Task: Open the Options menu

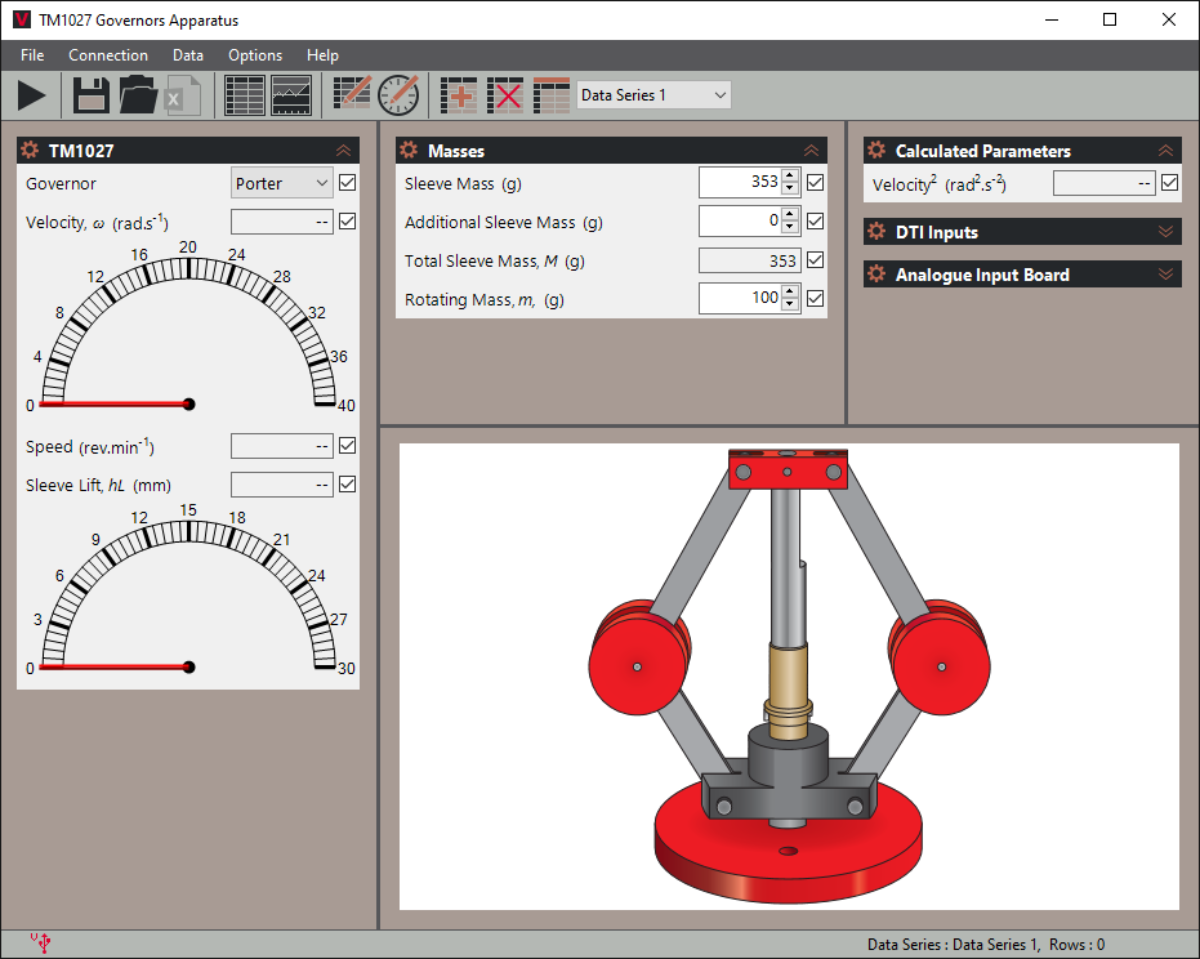Action: (255, 55)
